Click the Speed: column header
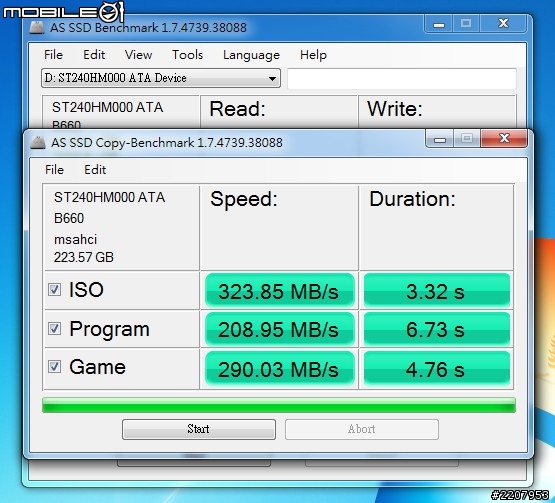555x503 pixels. pos(244,200)
